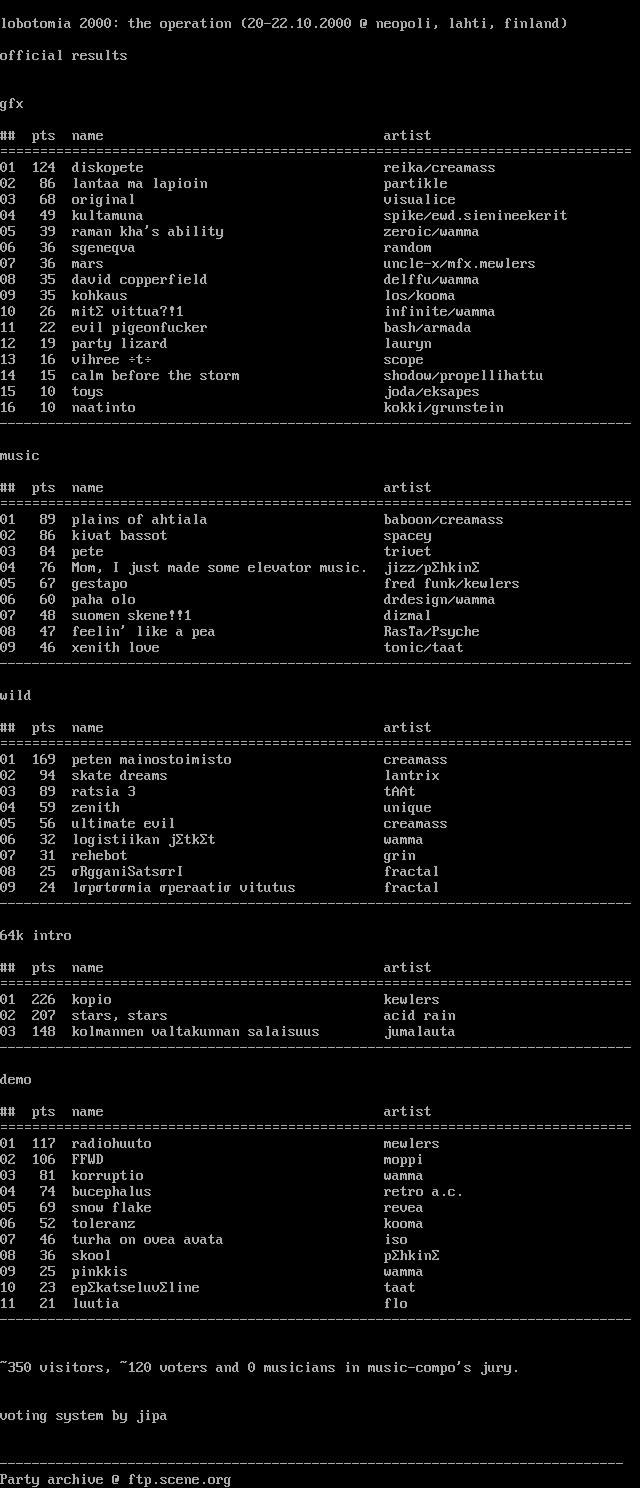Click the 'skate dreams' entry
This screenshot has height=1488, width=640.
119,776
